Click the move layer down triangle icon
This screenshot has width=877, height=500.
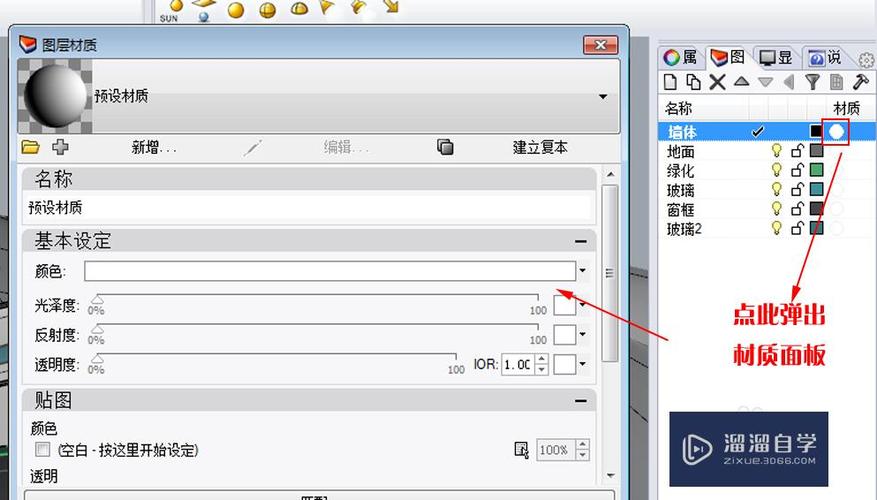pyautogui.click(x=765, y=83)
